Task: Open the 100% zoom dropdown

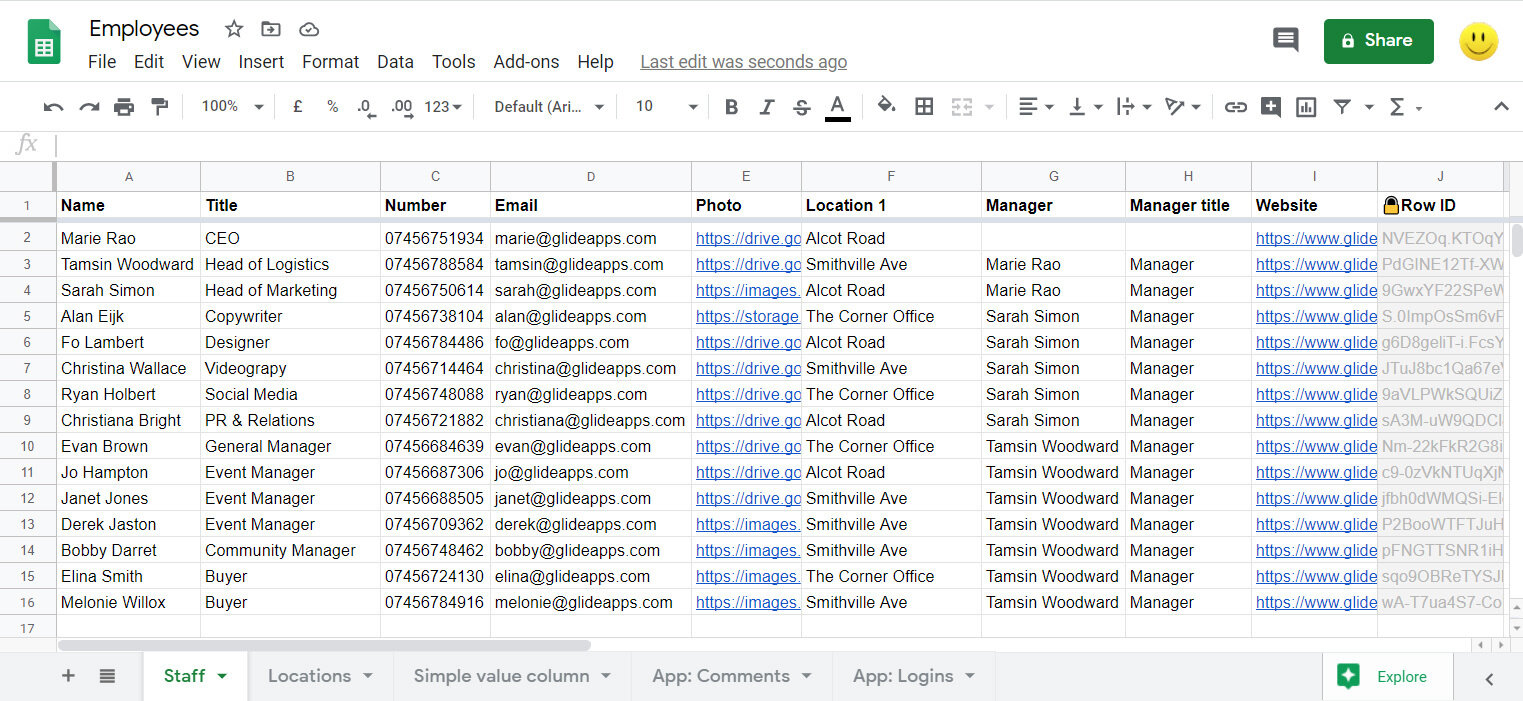Action: [x=232, y=107]
